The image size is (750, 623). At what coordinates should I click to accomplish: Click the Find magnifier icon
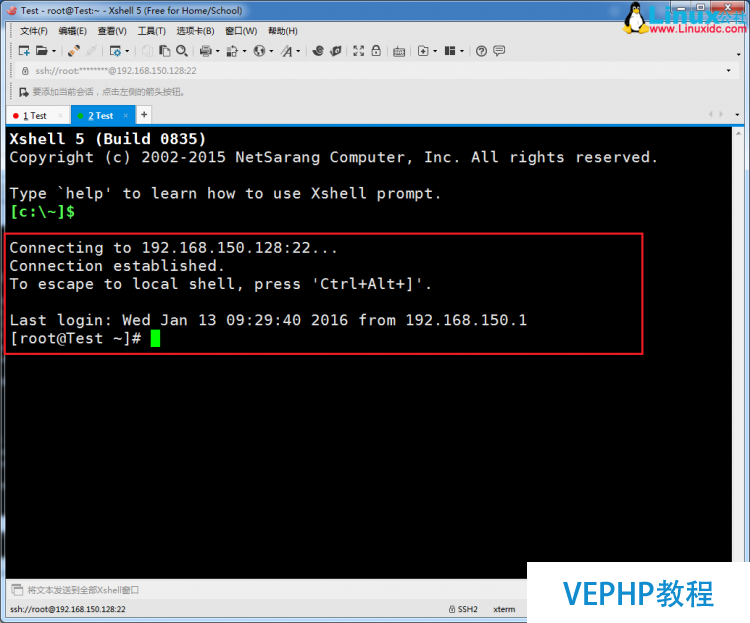click(x=182, y=51)
